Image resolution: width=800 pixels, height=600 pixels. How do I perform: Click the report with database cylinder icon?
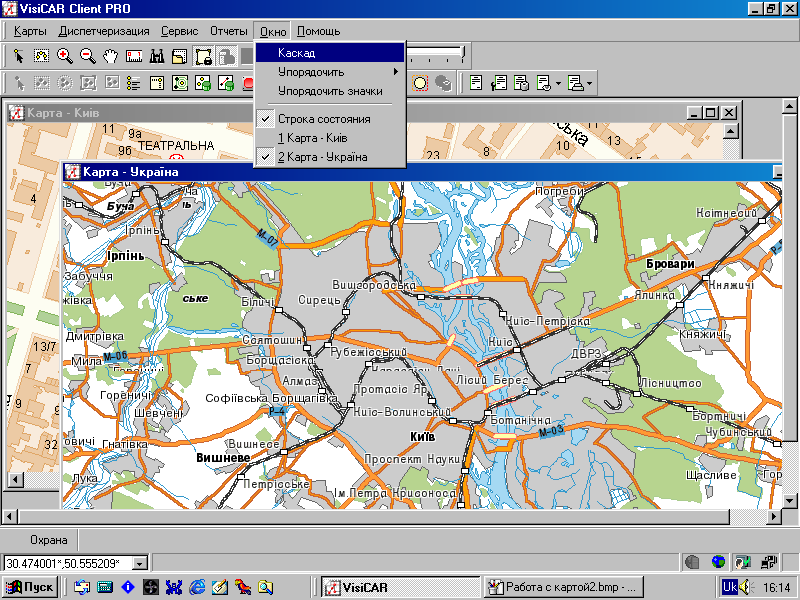[521, 83]
